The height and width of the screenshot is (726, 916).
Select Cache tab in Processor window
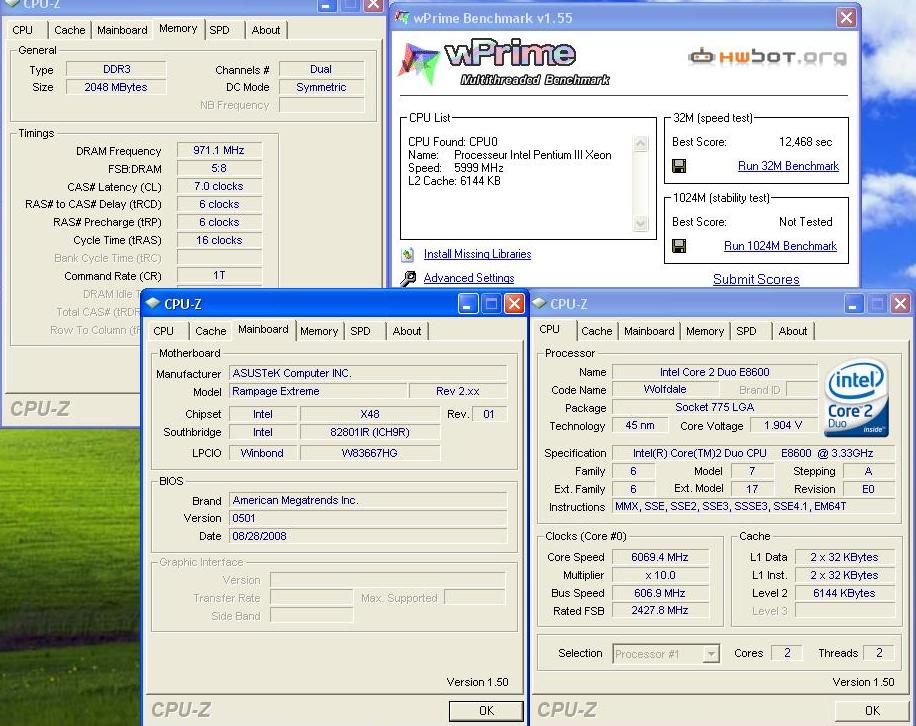[596, 331]
